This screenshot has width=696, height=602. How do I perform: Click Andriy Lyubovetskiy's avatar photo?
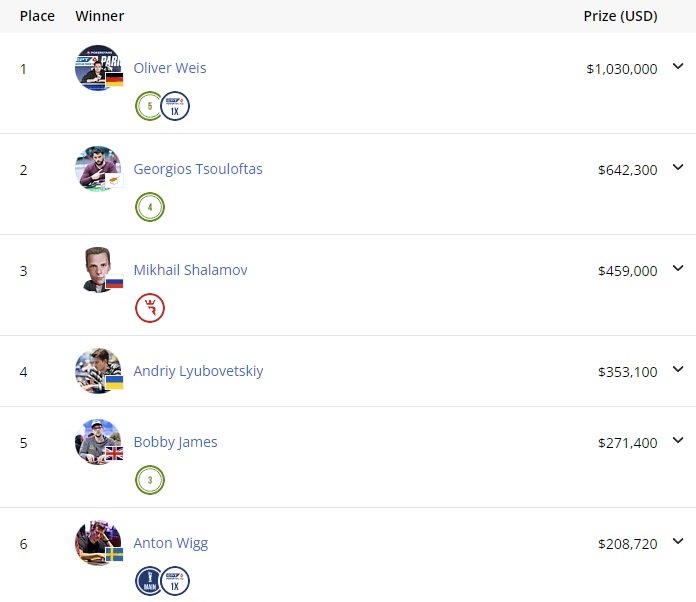[98, 371]
